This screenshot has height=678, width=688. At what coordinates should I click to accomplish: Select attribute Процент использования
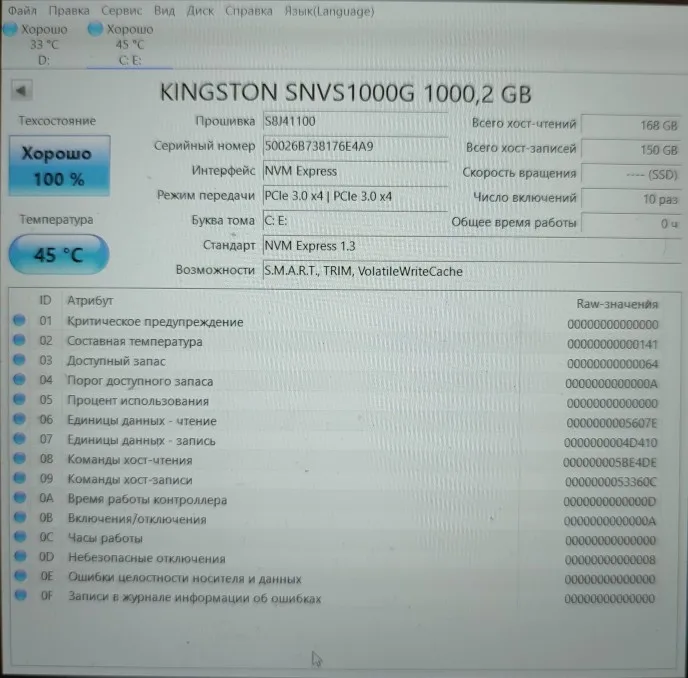(138, 401)
